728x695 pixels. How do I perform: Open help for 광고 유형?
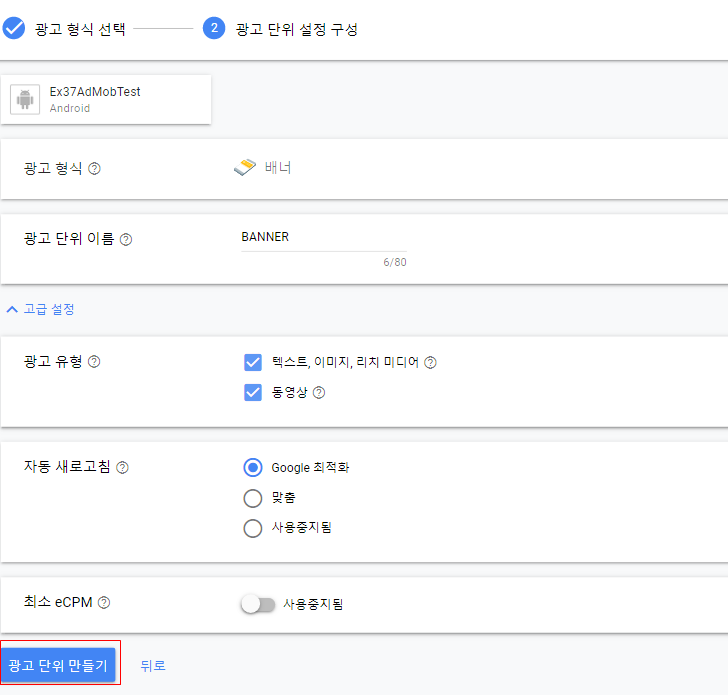pos(94,361)
